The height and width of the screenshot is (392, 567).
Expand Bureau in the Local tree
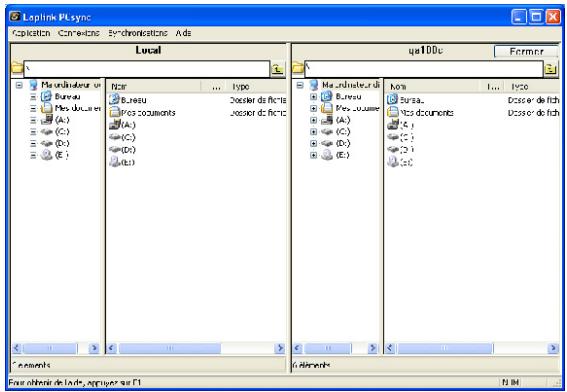coord(33,97)
